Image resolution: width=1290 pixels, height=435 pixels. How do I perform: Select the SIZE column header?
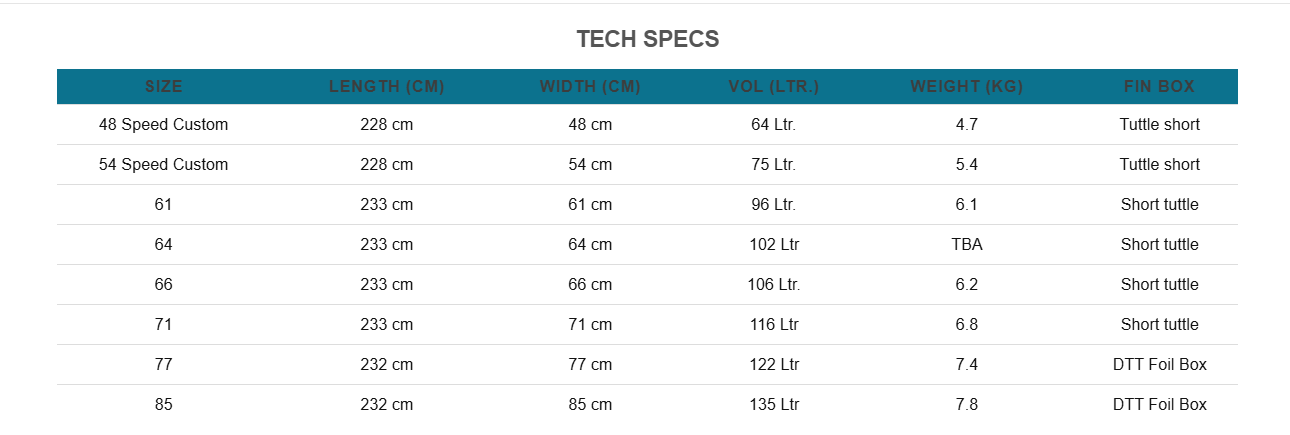(x=164, y=87)
